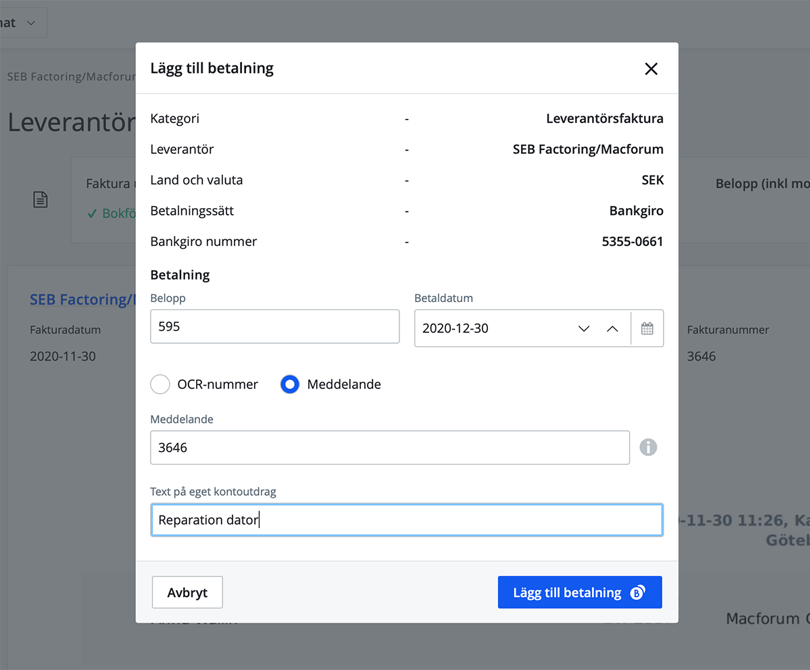Click the Fakturanummer value 3646
Image resolution: width=810 pixels, height=670 pixels.
[700, 356]
